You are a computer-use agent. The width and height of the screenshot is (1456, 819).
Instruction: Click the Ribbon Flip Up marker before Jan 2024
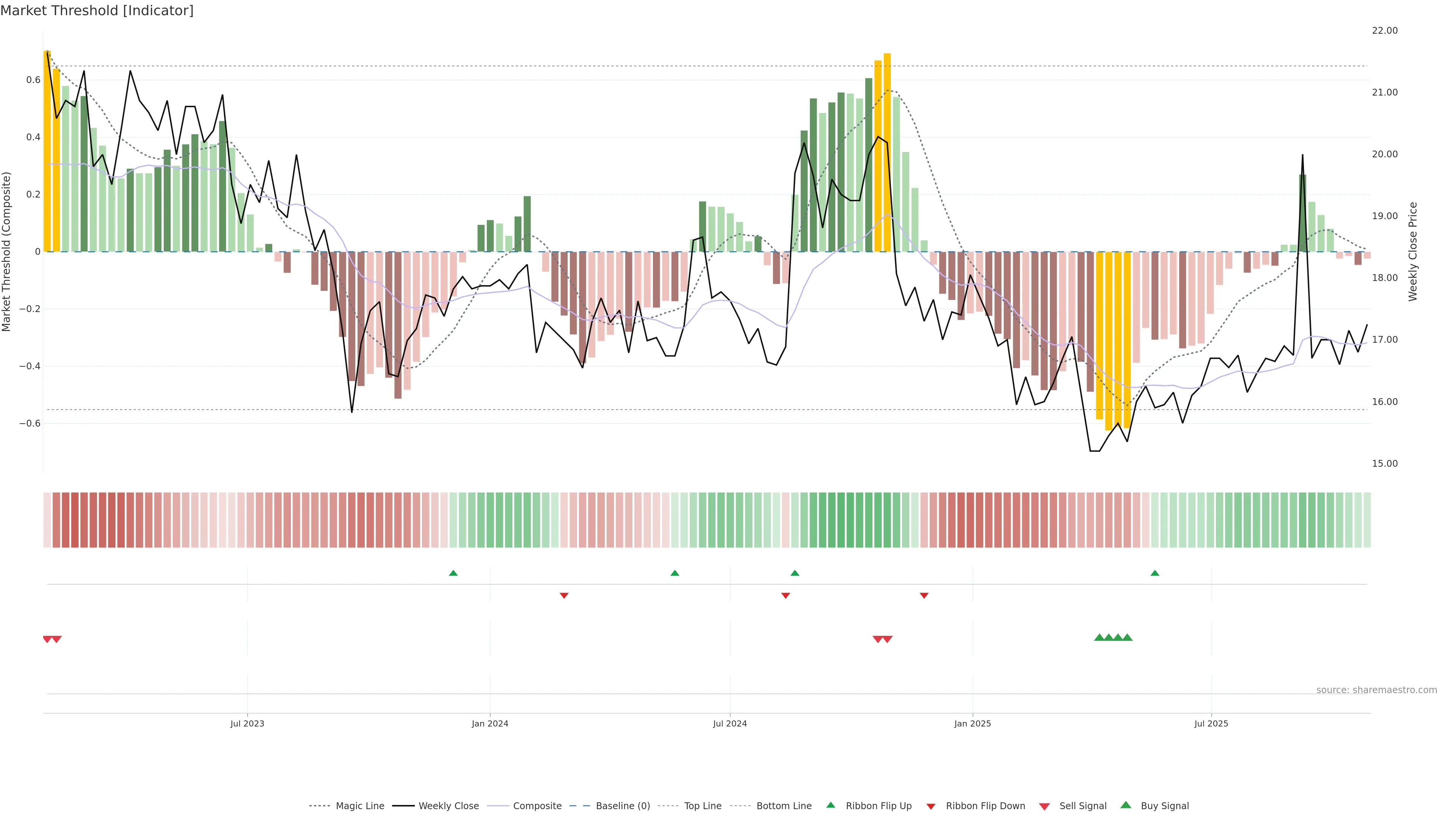tap(453, 573)
